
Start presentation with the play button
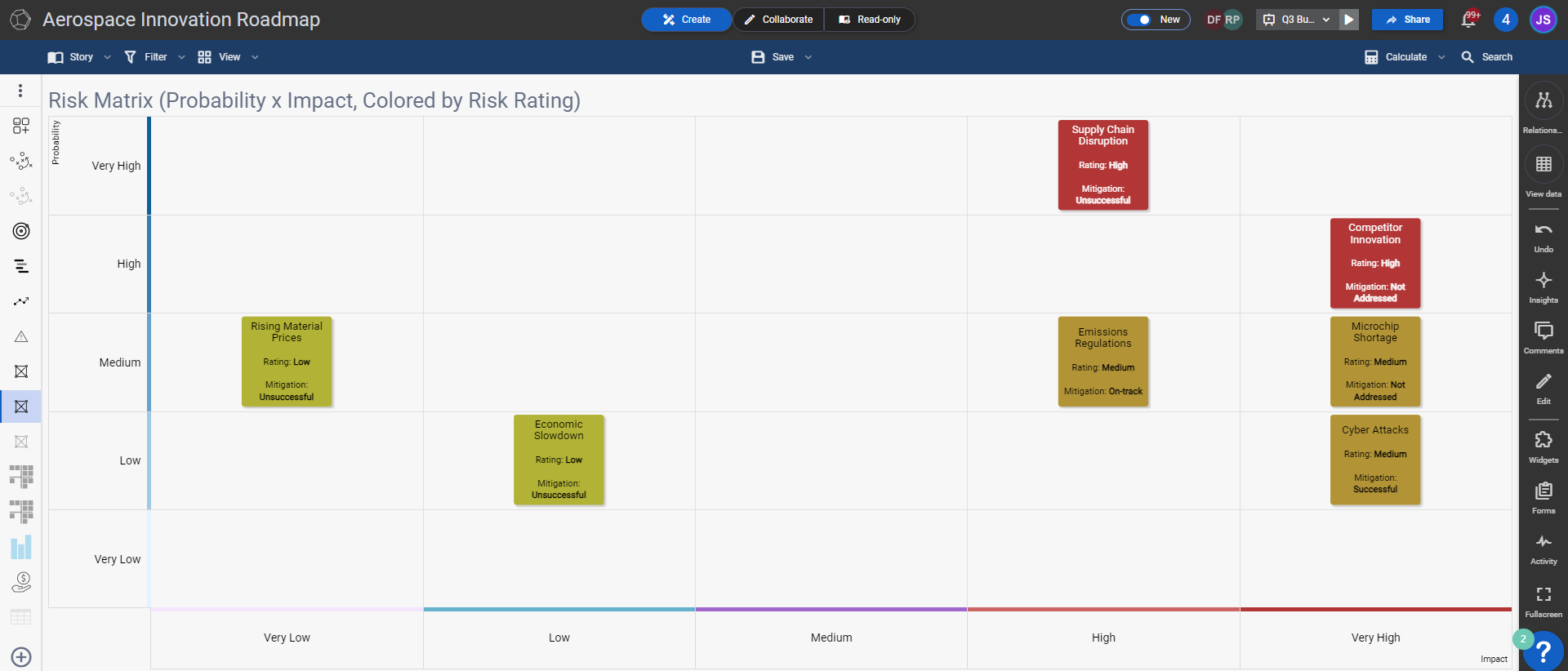(1349, 20)
